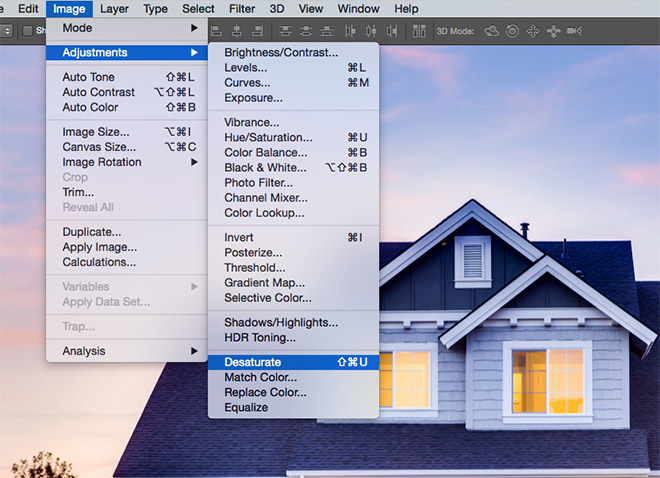Click the Auto-Align Layers icon

coord(419,31)
